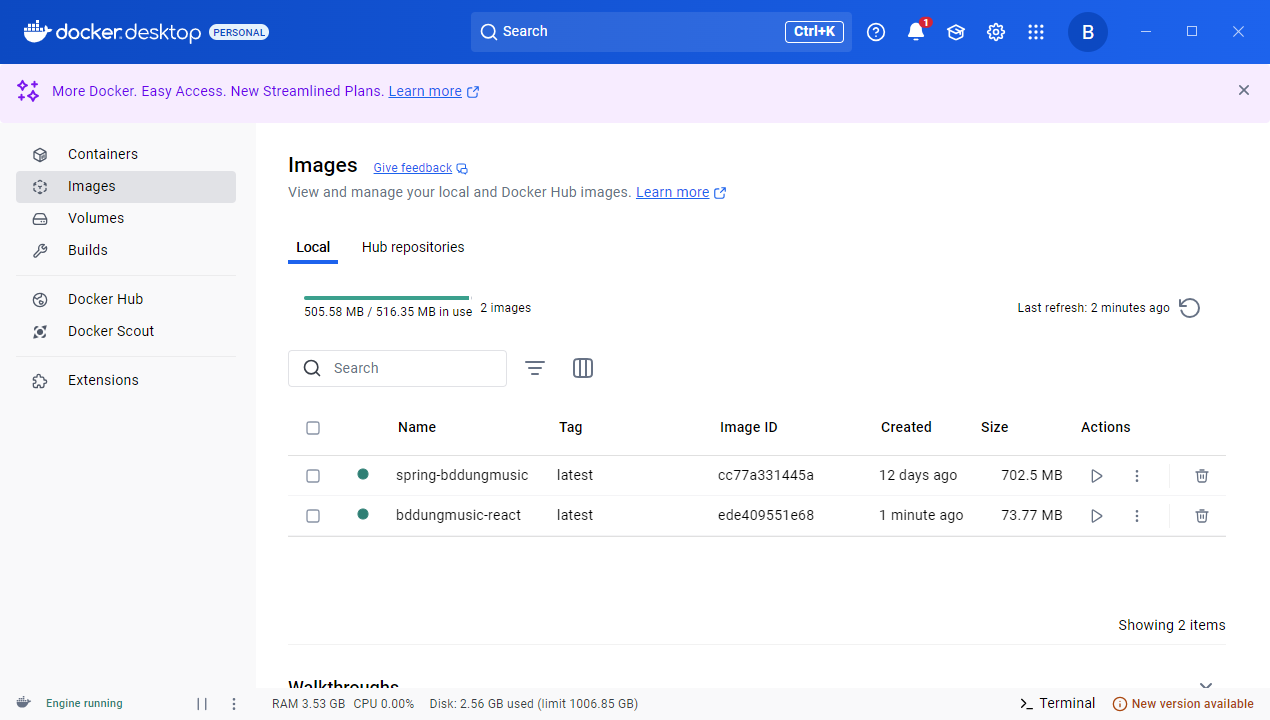The width and height of the screenshot is (1270, 720).
Task: Focus the top Search bar
Action: point(661,32)
